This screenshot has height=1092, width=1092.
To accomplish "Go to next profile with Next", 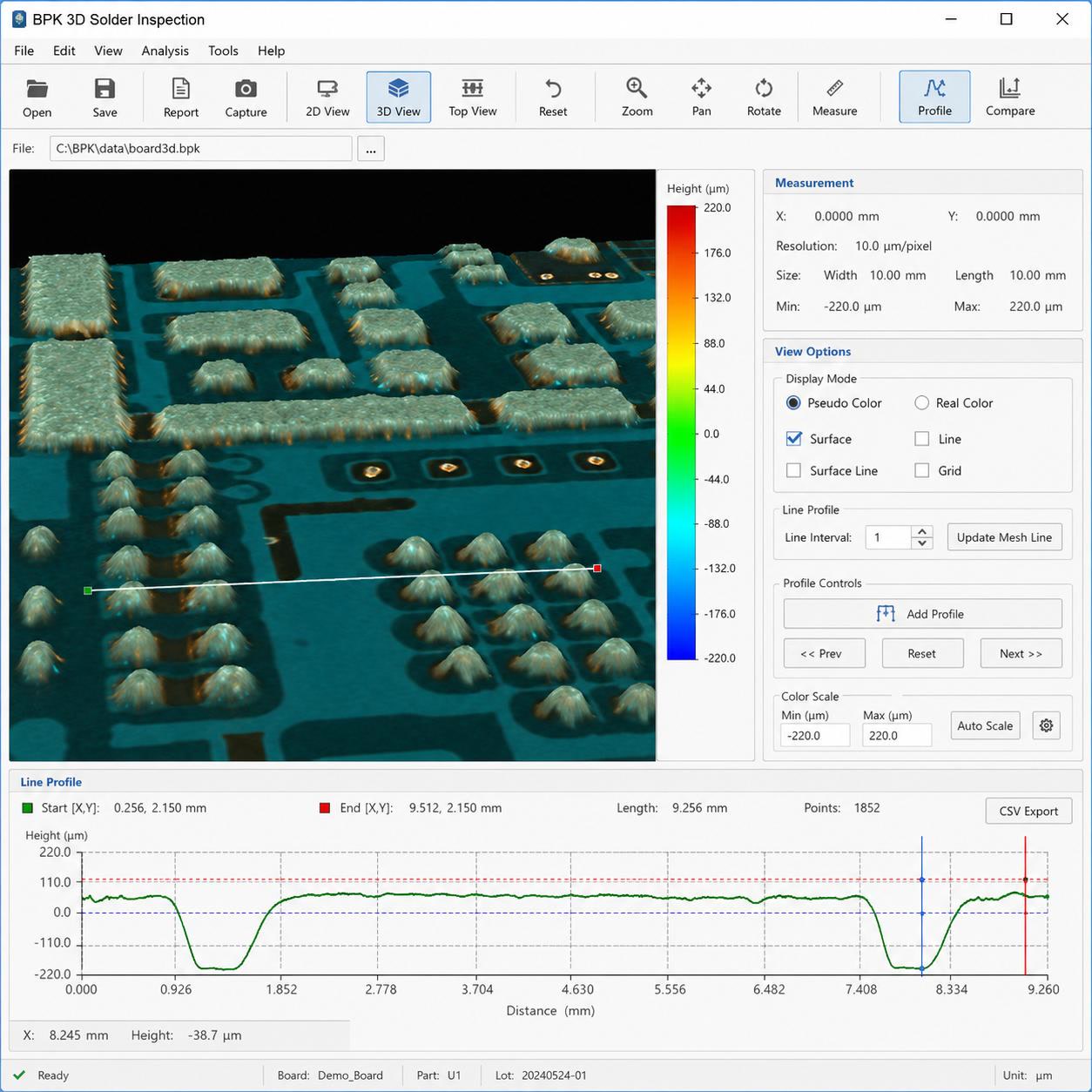I will (x=1021, y=653).
